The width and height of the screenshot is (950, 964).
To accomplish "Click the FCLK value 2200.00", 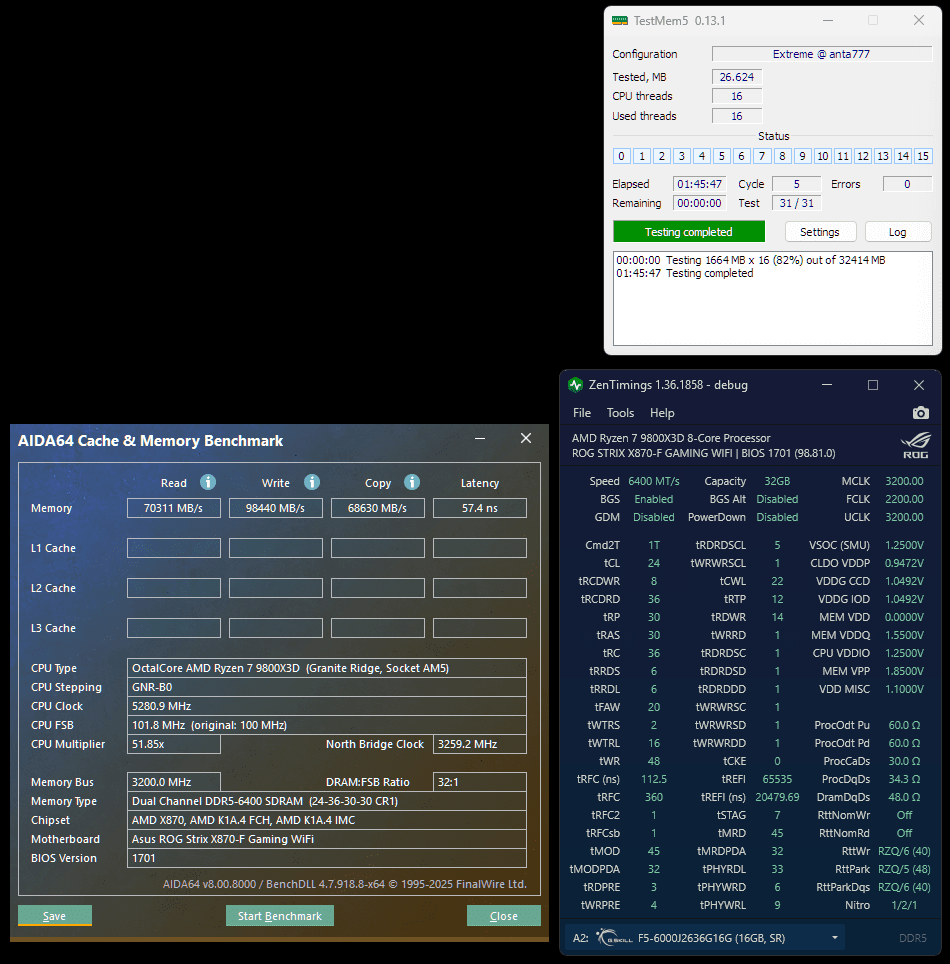I will point(904,499).
